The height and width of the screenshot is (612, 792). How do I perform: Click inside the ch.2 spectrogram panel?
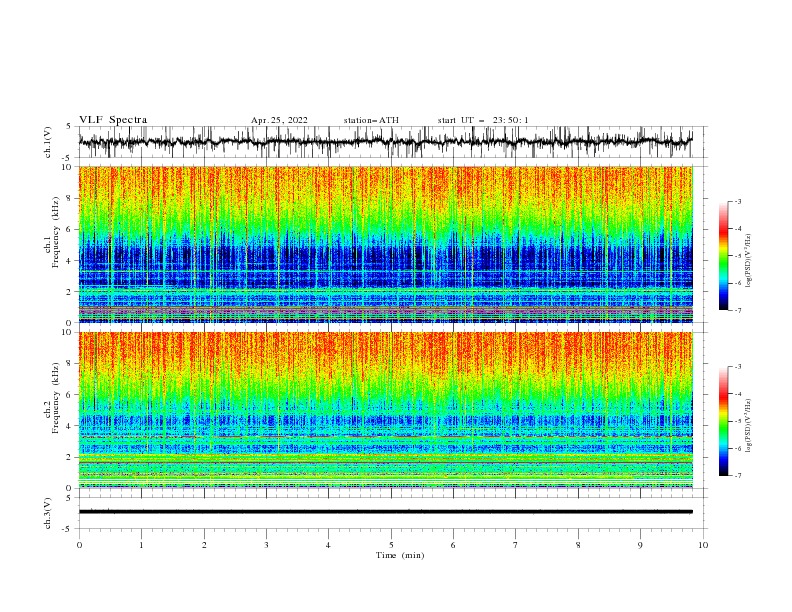[x=386, y=410]
